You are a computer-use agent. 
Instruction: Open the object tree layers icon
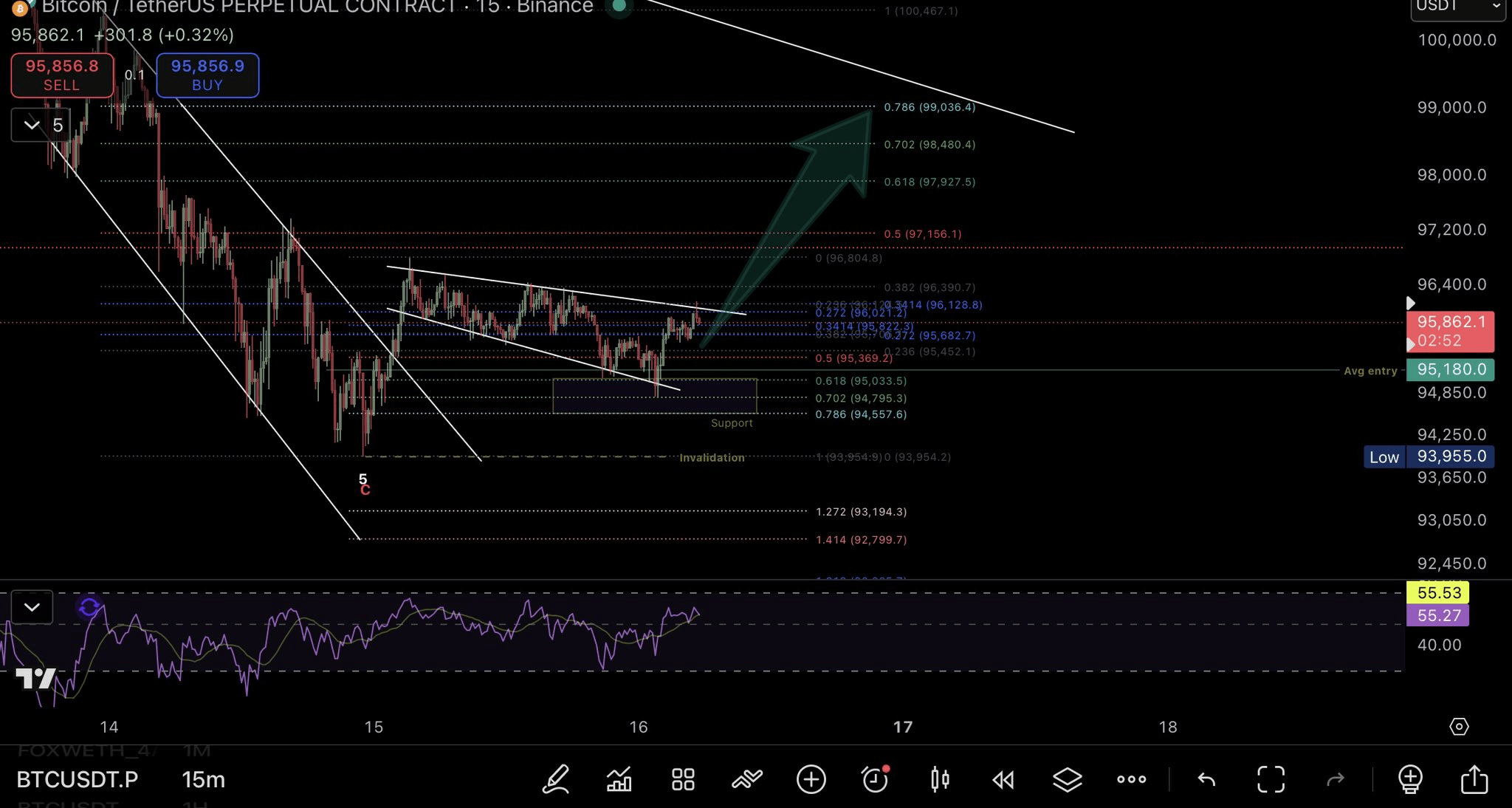(x=1067, y=779)
